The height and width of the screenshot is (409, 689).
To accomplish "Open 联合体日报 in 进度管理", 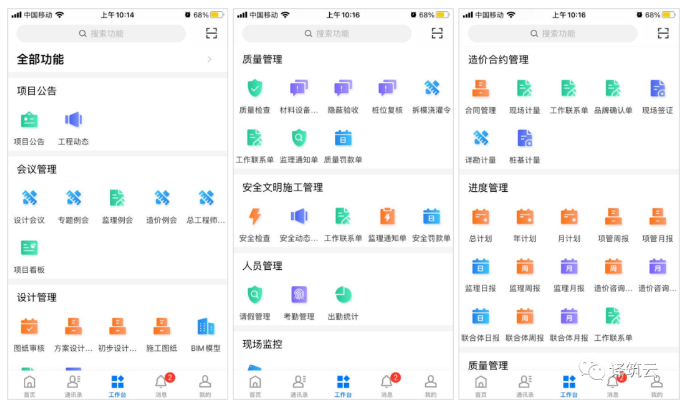I will click(481, 316).
